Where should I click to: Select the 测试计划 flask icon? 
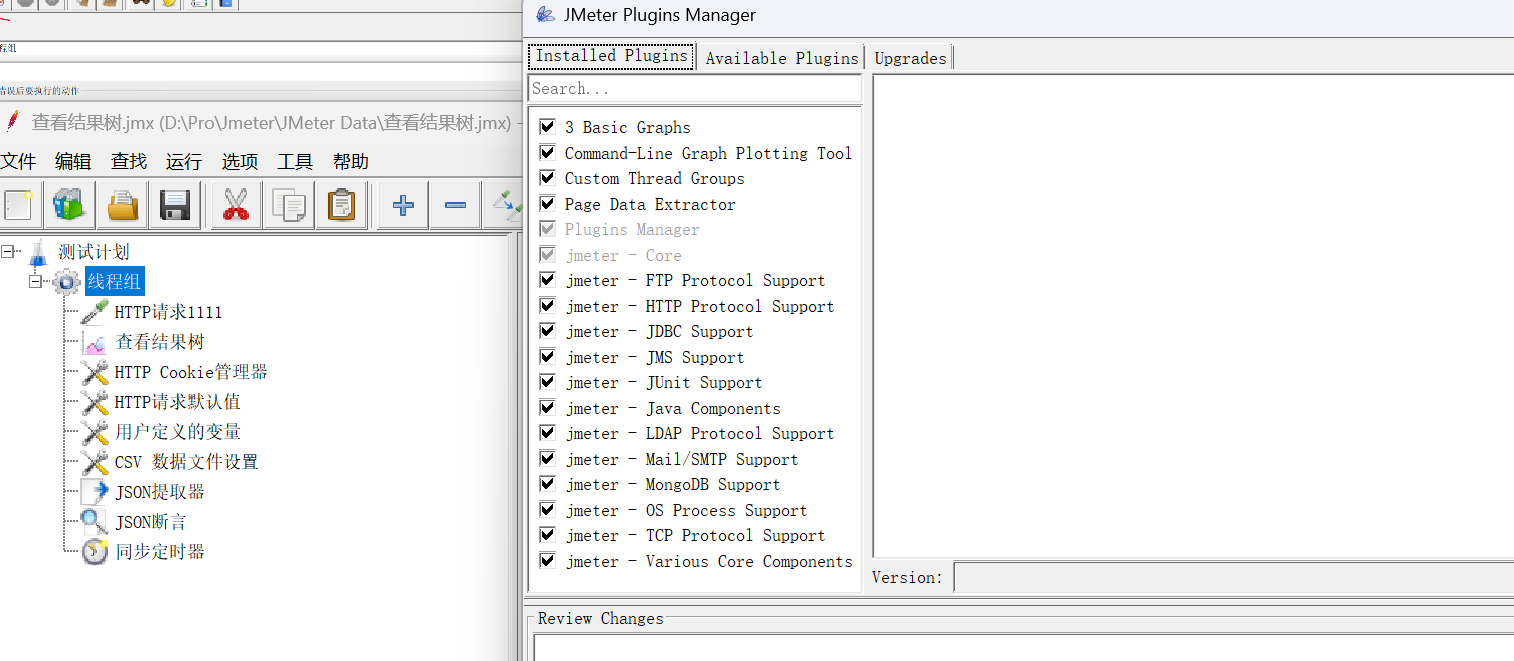pos(38,252)
